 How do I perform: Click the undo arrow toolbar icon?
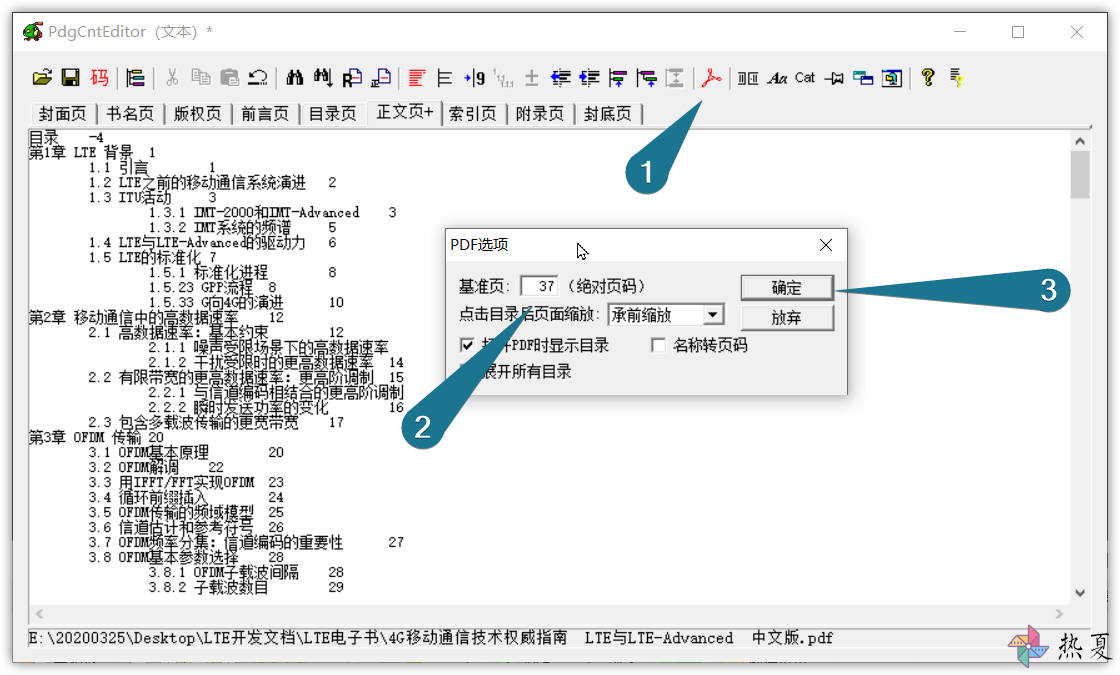pos(258,77)
